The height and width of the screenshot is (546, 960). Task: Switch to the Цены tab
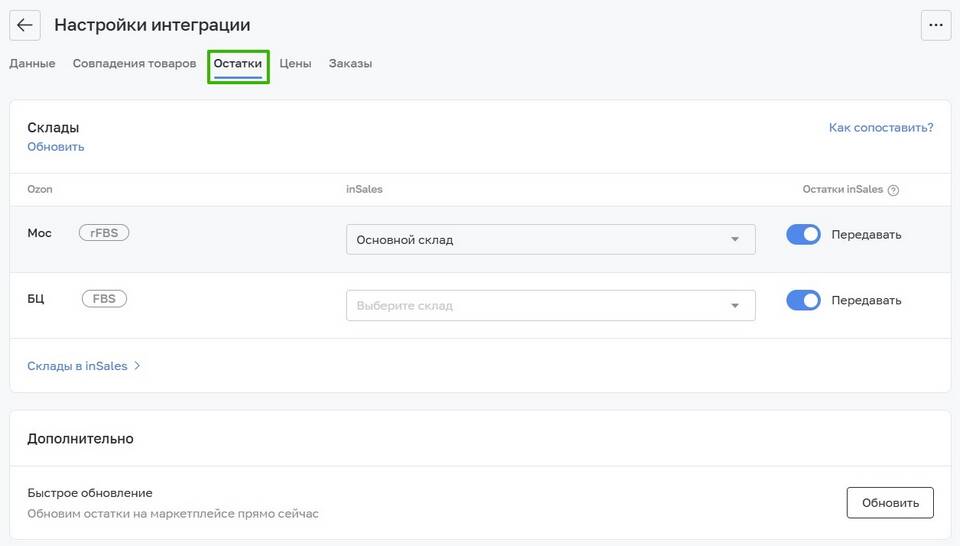point(295,64)
